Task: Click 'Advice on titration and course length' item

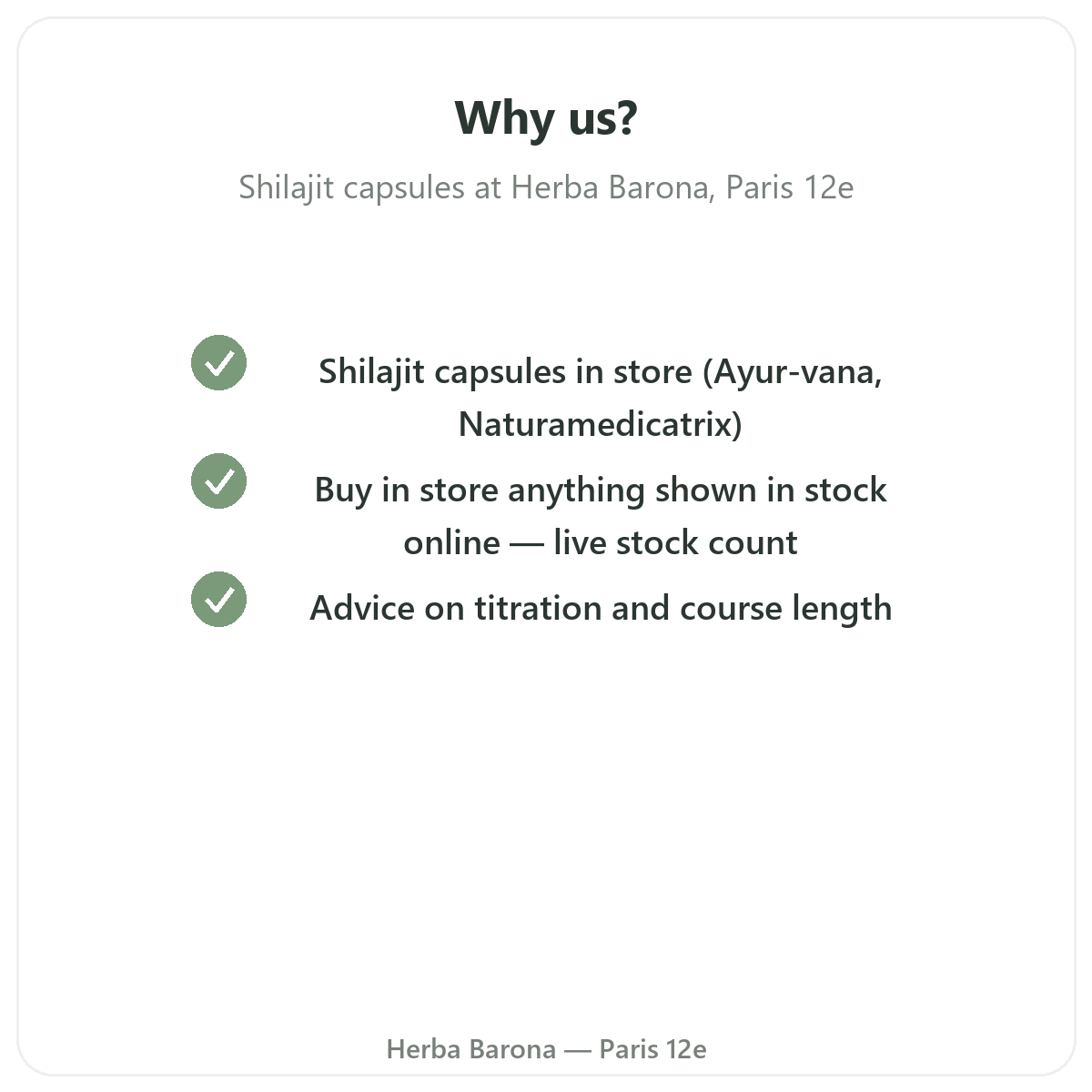Action: point(601,609)
